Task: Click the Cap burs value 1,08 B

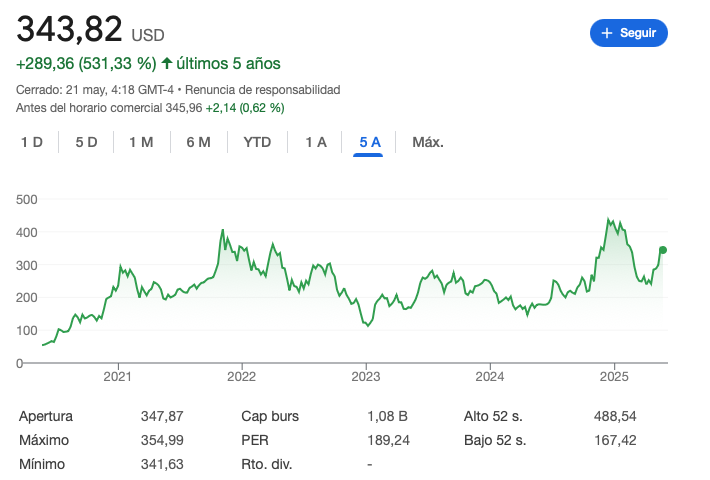Action: [387, 416]
